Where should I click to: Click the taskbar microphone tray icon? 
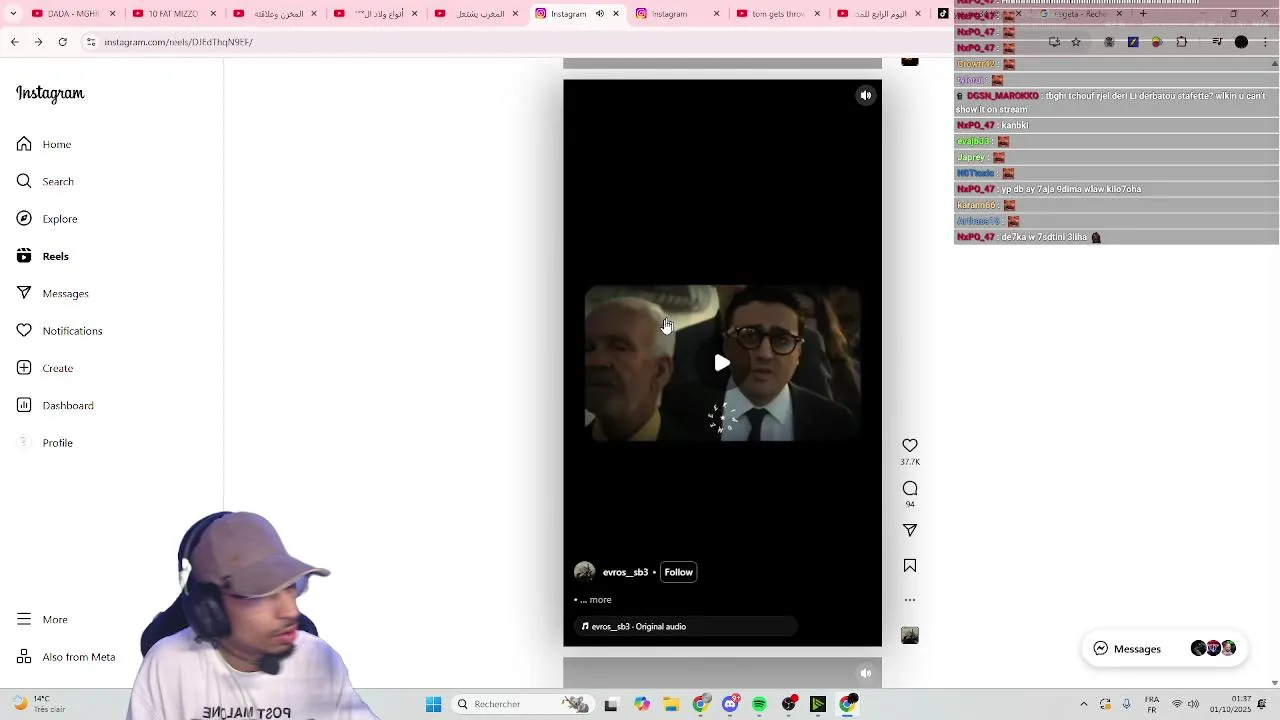[x=1126, y=704]
